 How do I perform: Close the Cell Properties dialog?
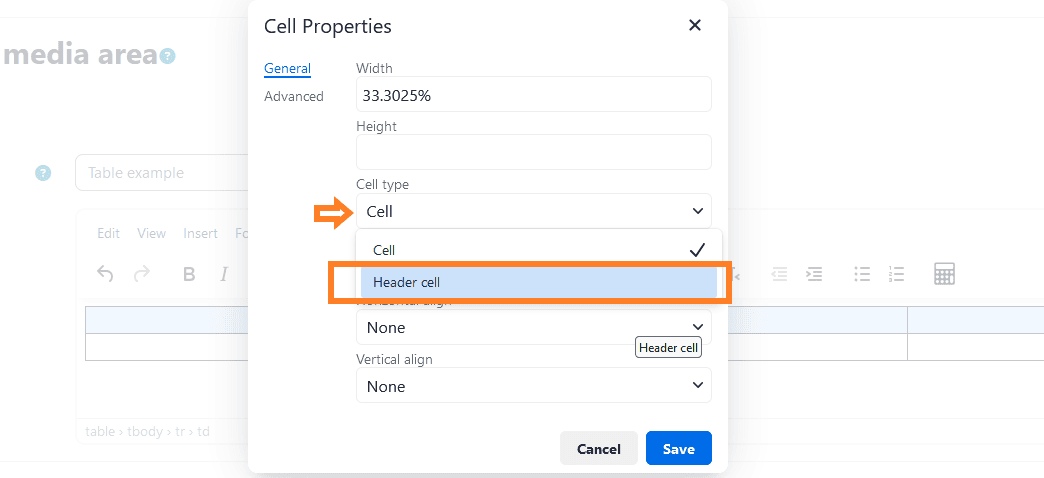click(x=695, y=25)
